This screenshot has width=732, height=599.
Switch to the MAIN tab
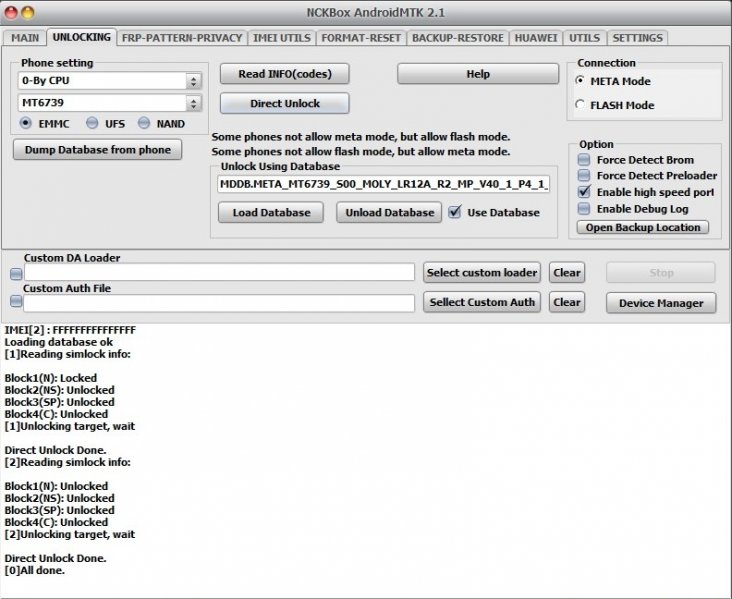pos(25,38)
